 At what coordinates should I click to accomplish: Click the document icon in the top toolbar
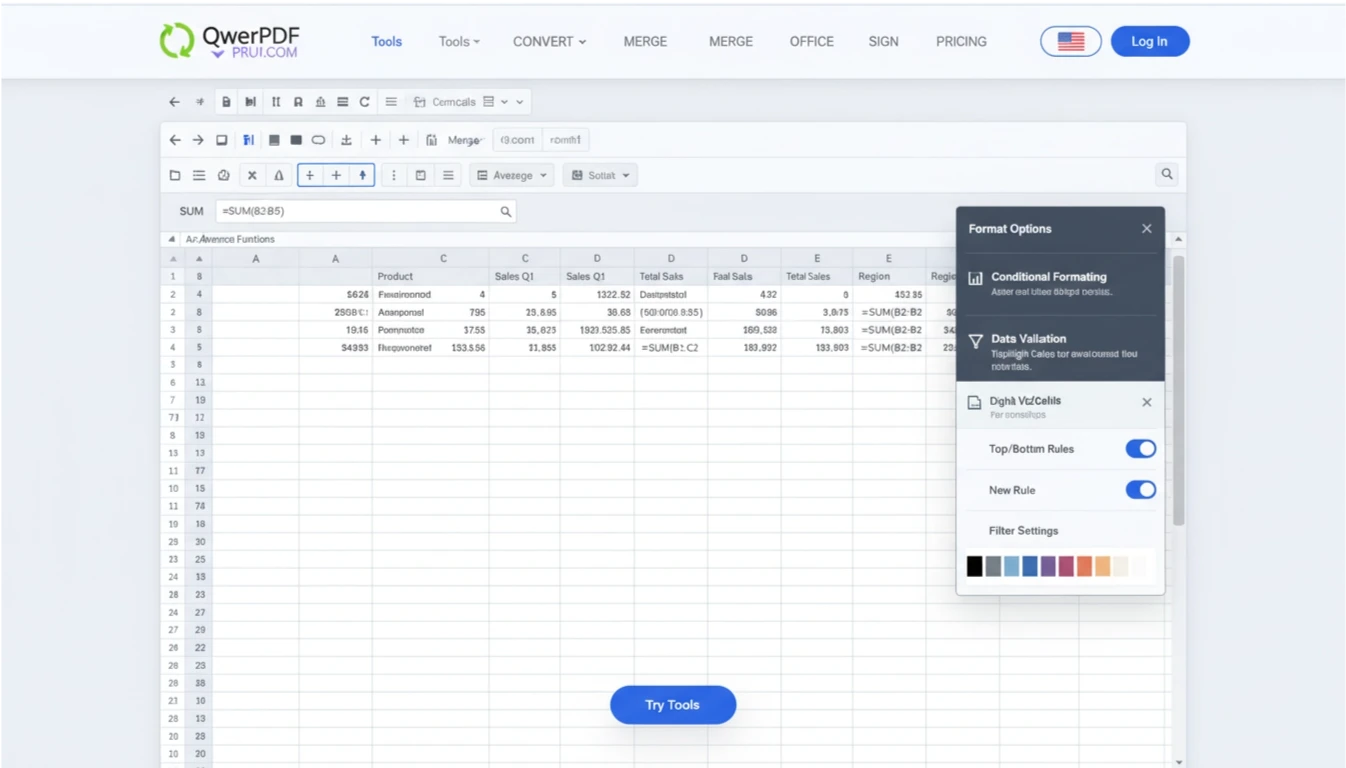pos(226,102)
